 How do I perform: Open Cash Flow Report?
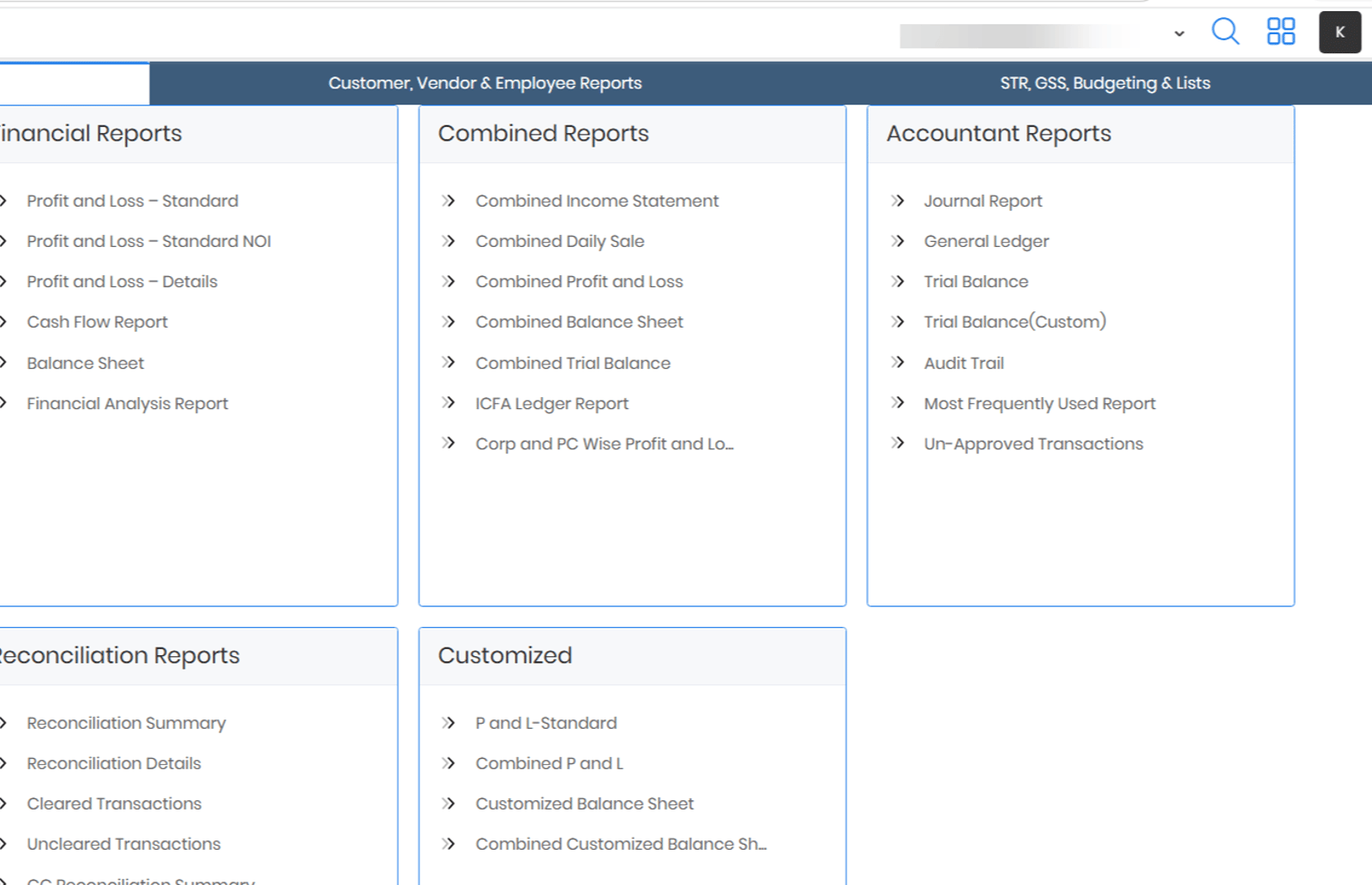[x=97, y=322]
